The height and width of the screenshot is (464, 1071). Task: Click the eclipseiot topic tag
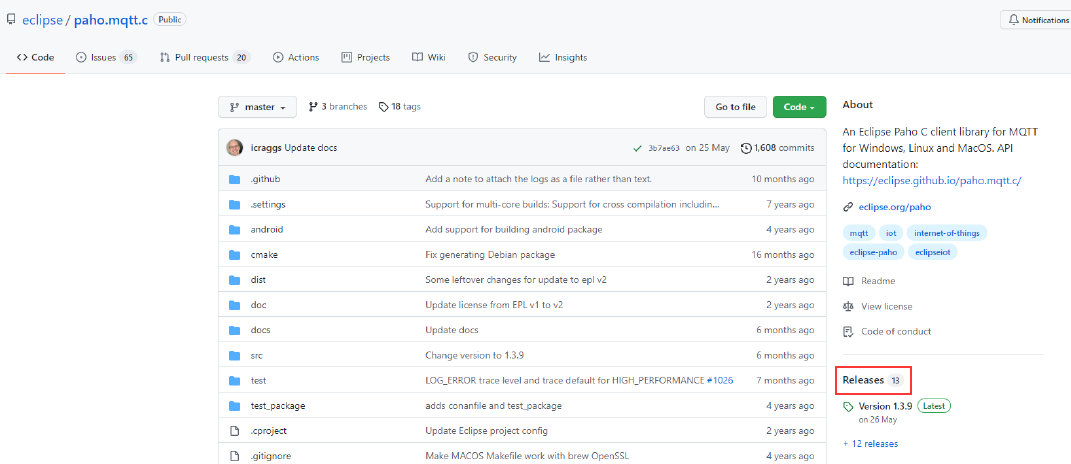[x=934, y=252]
